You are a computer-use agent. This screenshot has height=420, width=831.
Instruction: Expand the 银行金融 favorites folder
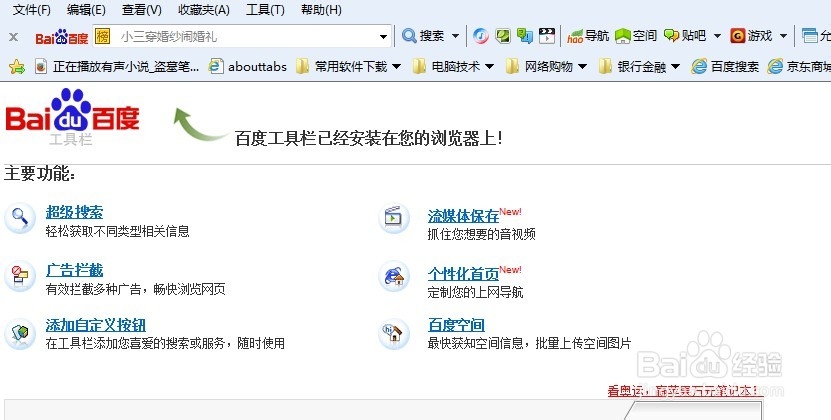pos(639,66)
